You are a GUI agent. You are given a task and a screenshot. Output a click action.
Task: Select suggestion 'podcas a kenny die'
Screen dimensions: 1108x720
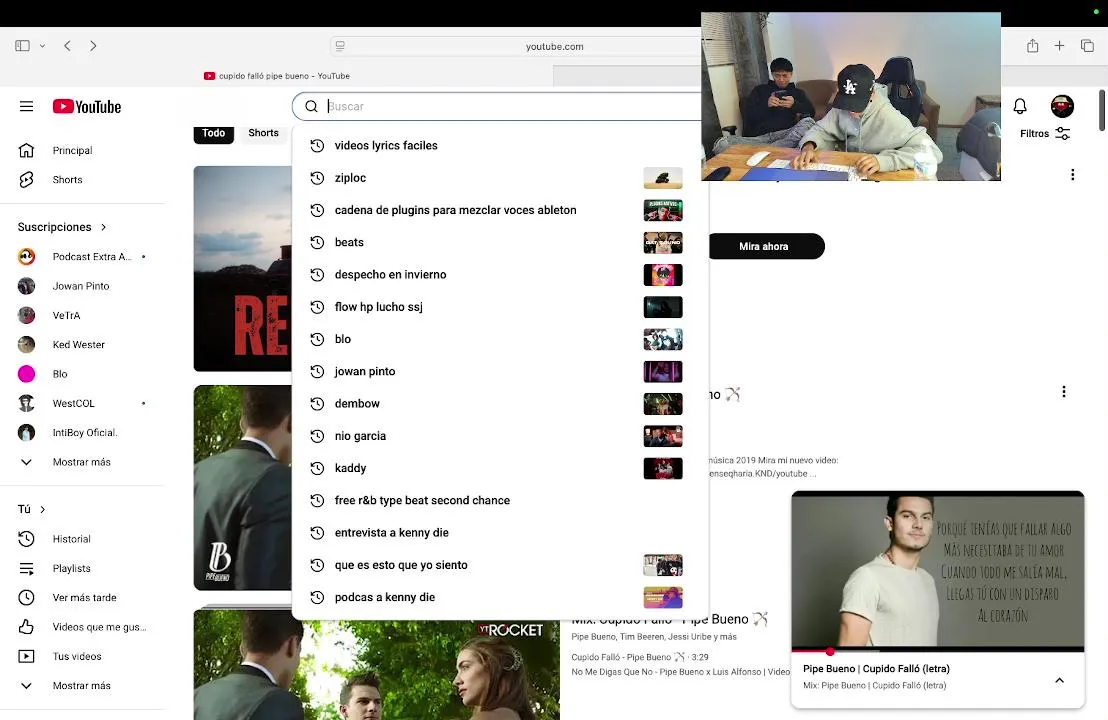pyautogui.click(x=500, y=597)
